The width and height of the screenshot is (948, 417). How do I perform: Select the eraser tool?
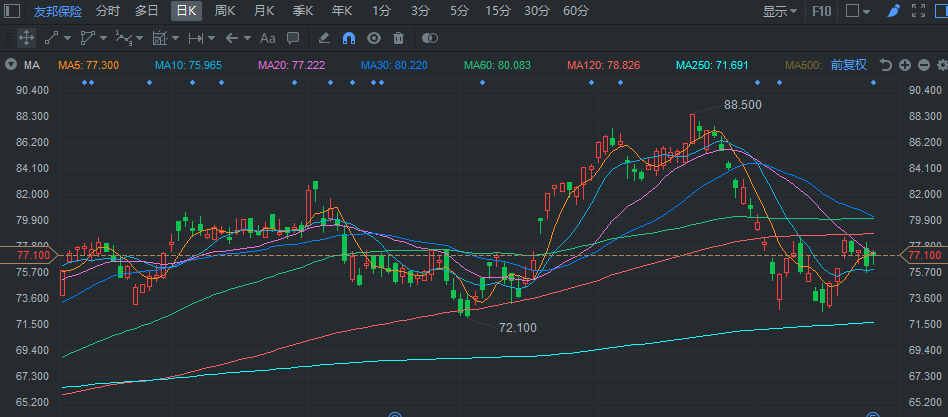click(x=323, y=38)
